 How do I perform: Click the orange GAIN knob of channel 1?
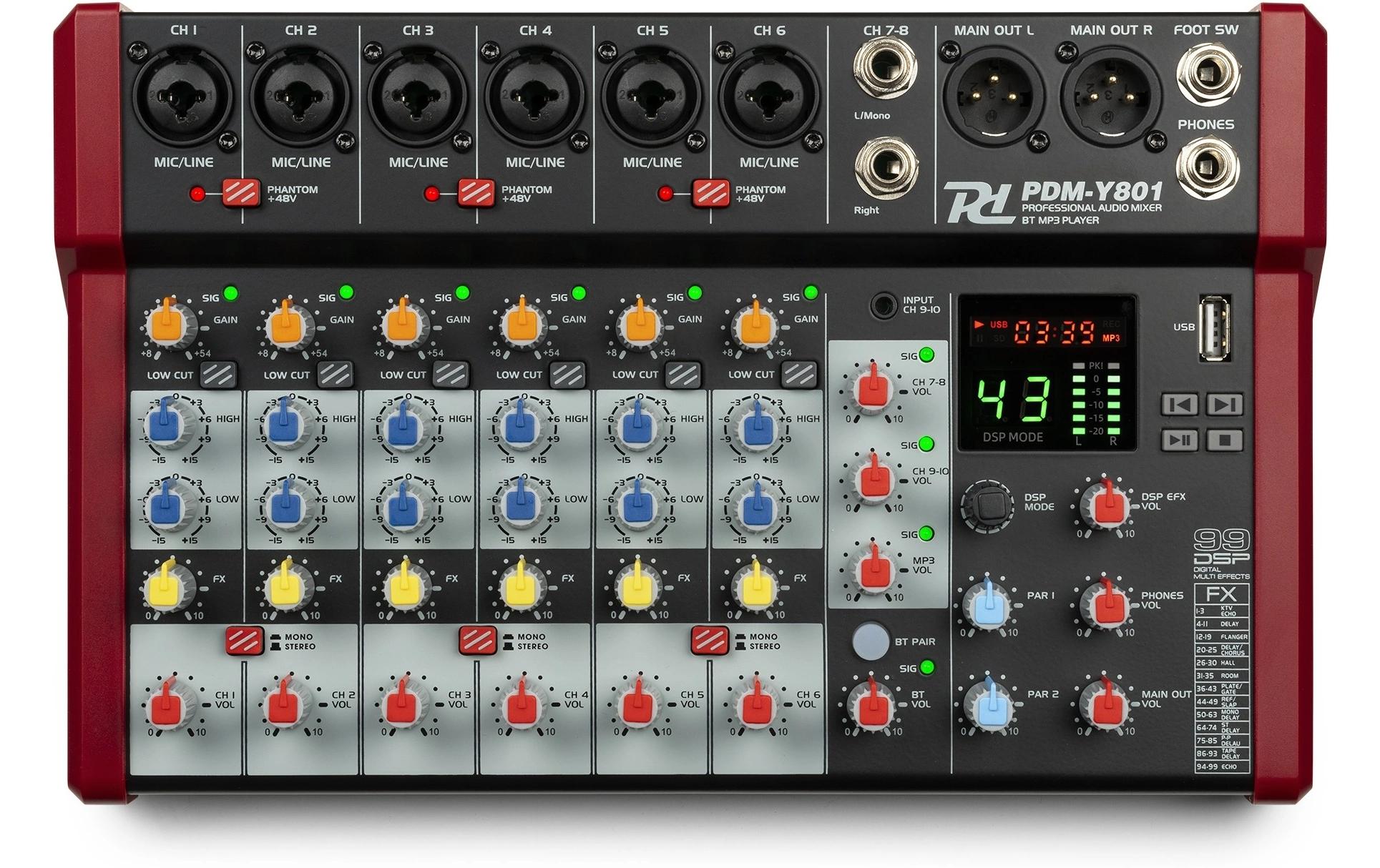coord(170,325)
